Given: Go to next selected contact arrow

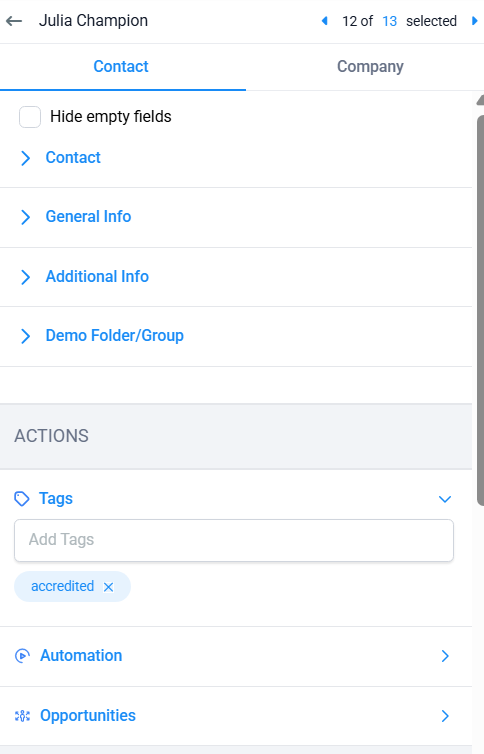Looking at the screenshot, I should click(474, 21).
